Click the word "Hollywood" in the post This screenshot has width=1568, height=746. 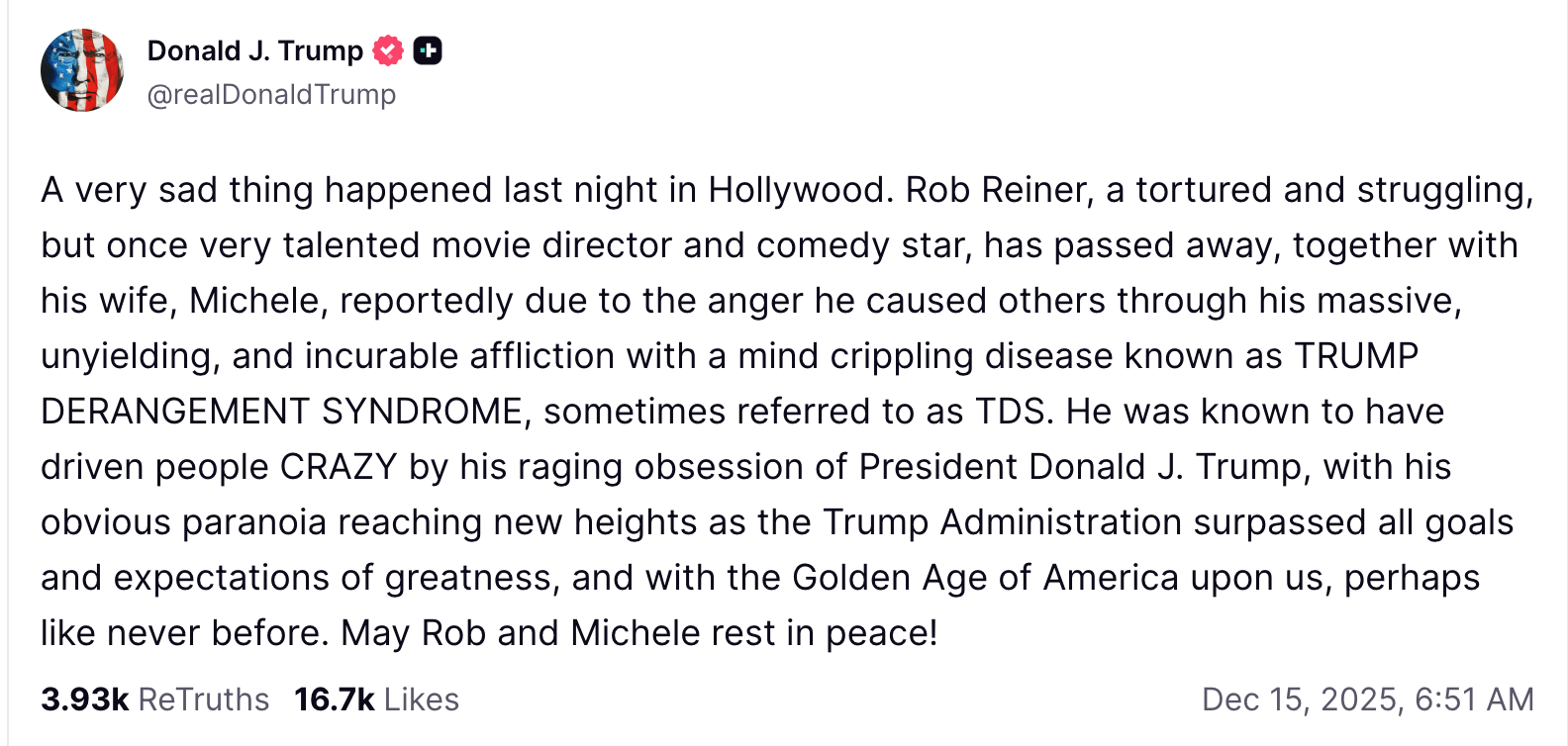point(796,190)
